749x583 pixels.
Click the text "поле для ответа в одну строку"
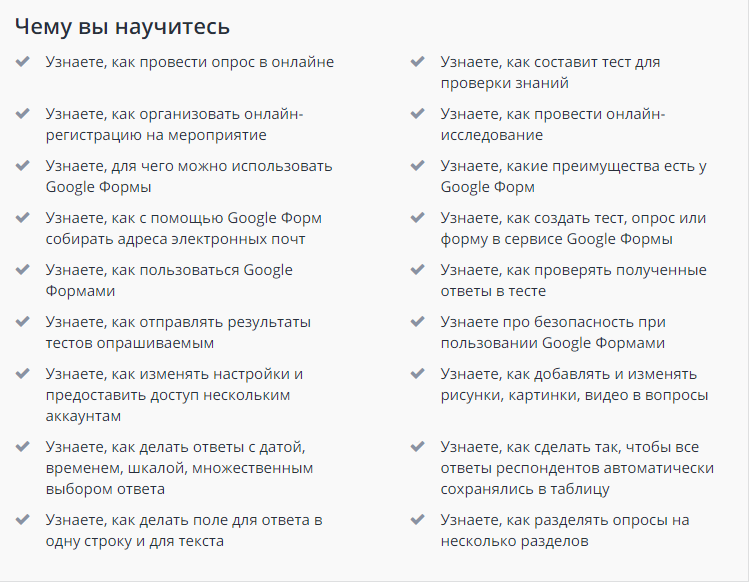click(184, 530)
